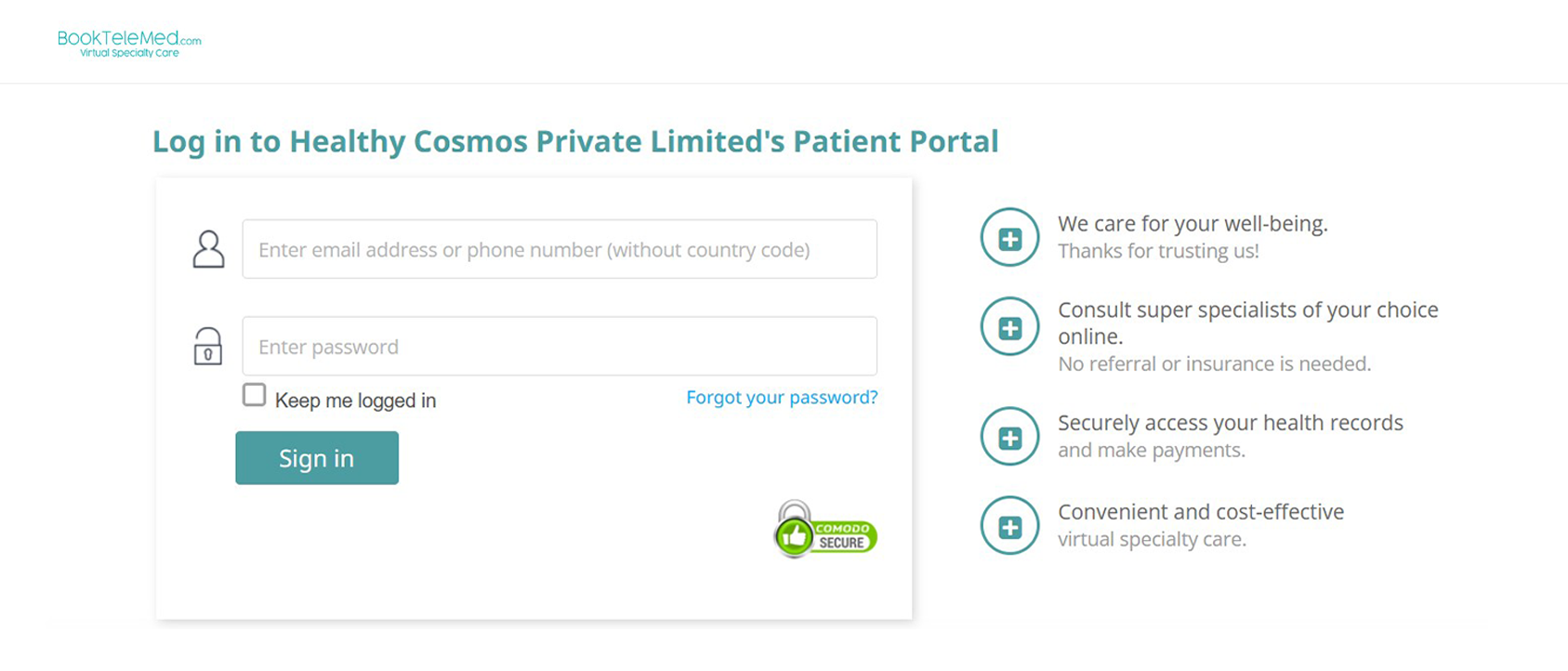
Task: Click 'No referral or insurance is needed' text
Action: point(1214,364)
